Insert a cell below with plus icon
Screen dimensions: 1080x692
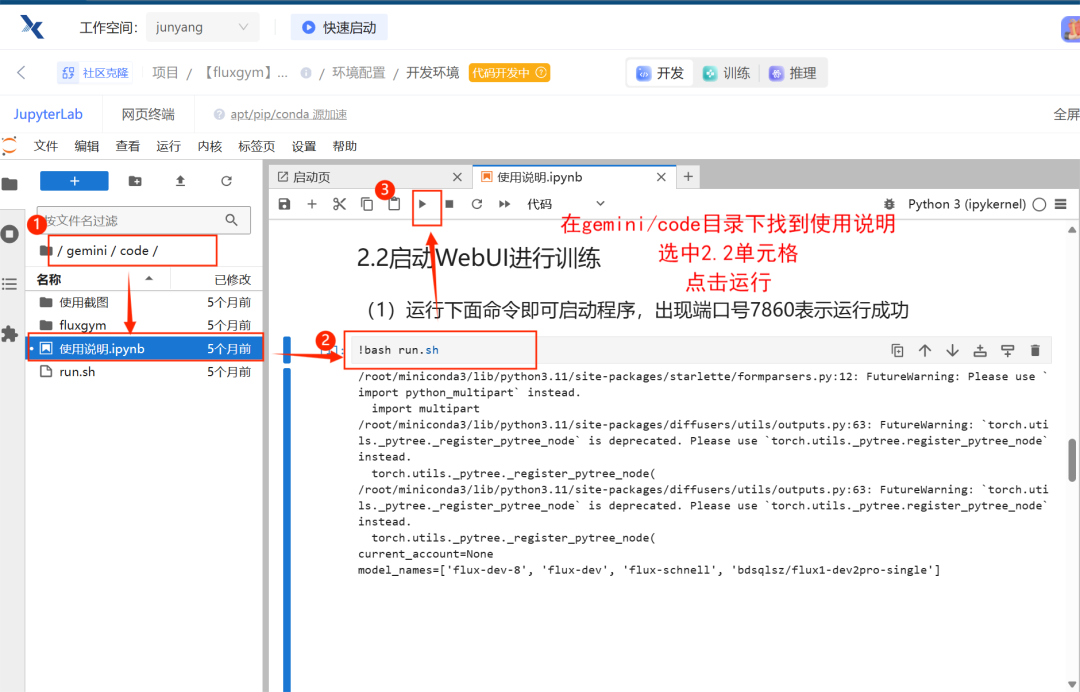point(312,204)
